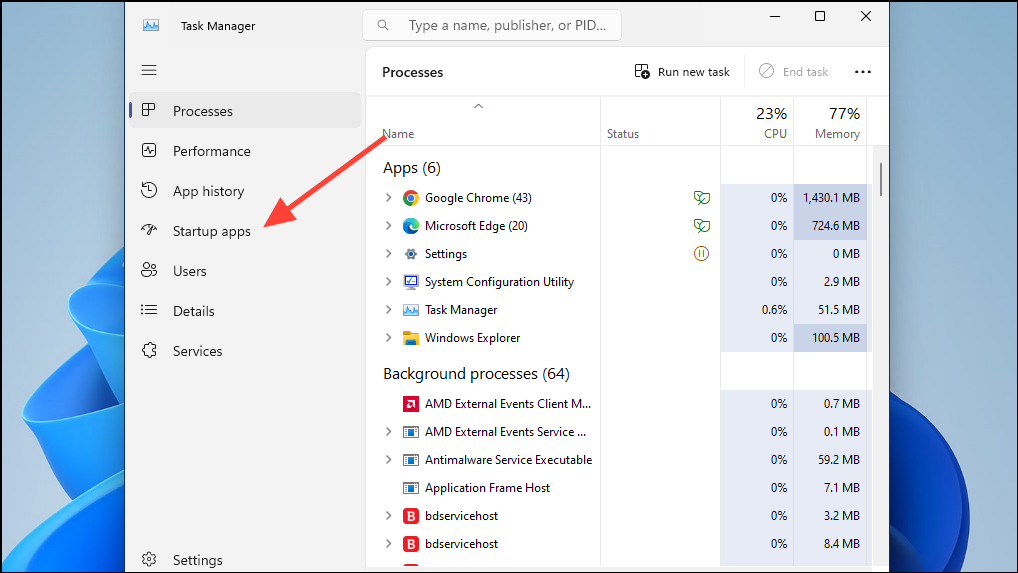The height and width of the screenshot is (573, 1018).
Task: Click the Settings suspended pause status icon
Action: 701,254
